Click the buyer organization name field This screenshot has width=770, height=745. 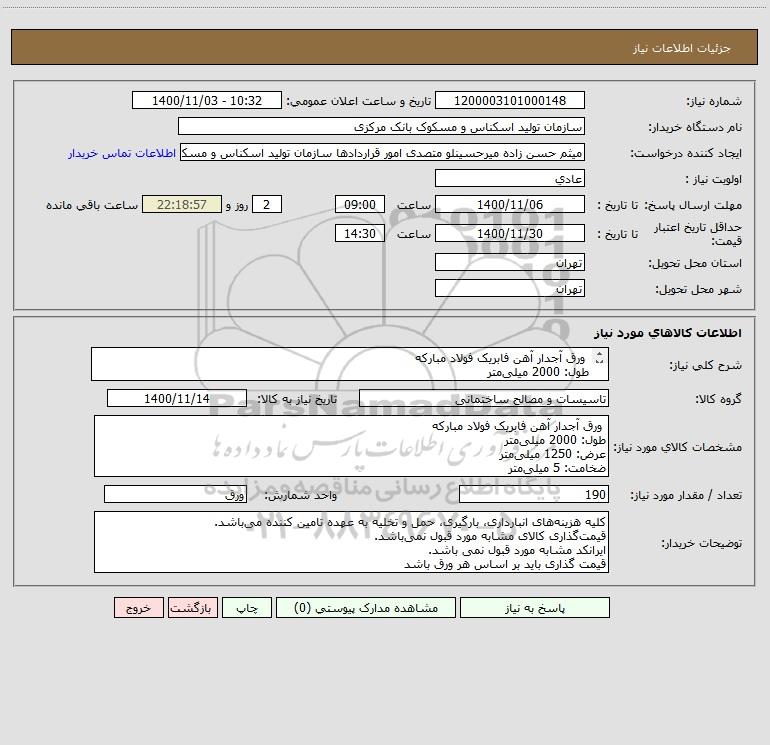point(381,126)
